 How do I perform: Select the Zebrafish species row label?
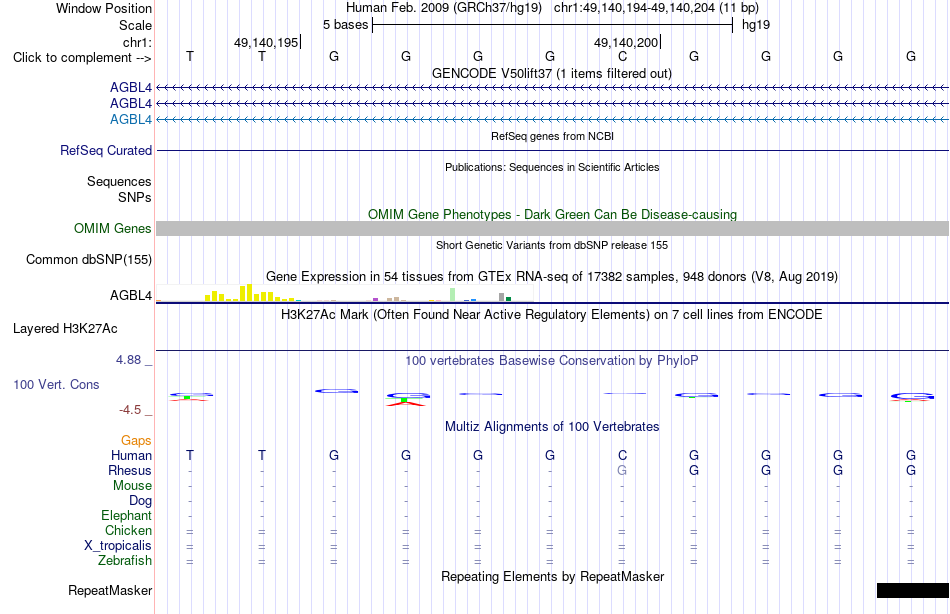click(x=125, y=560)
